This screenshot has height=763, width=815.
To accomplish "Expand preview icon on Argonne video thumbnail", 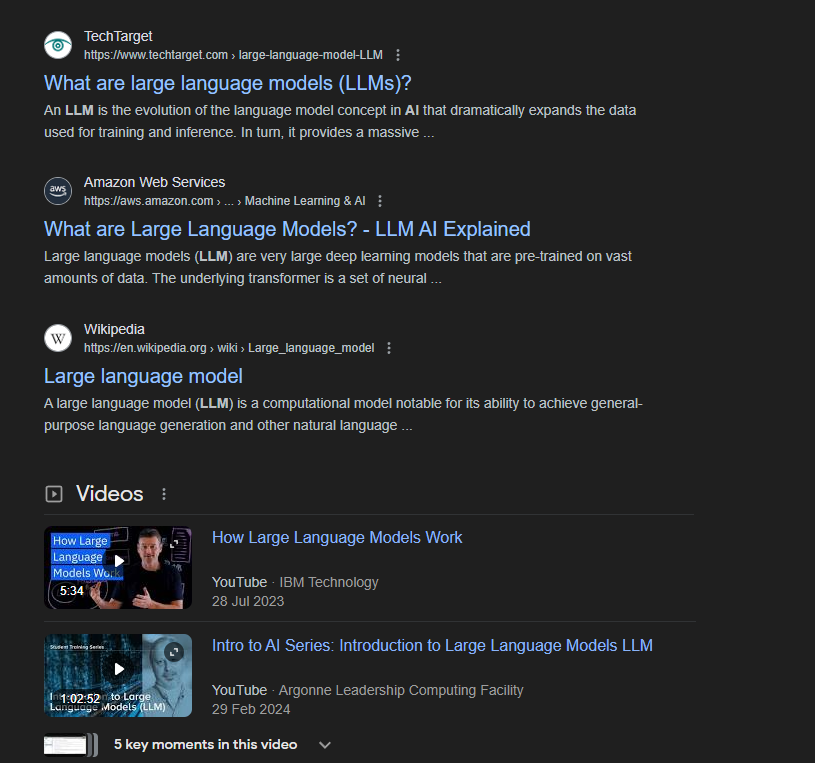I will [x=174, y=651].
